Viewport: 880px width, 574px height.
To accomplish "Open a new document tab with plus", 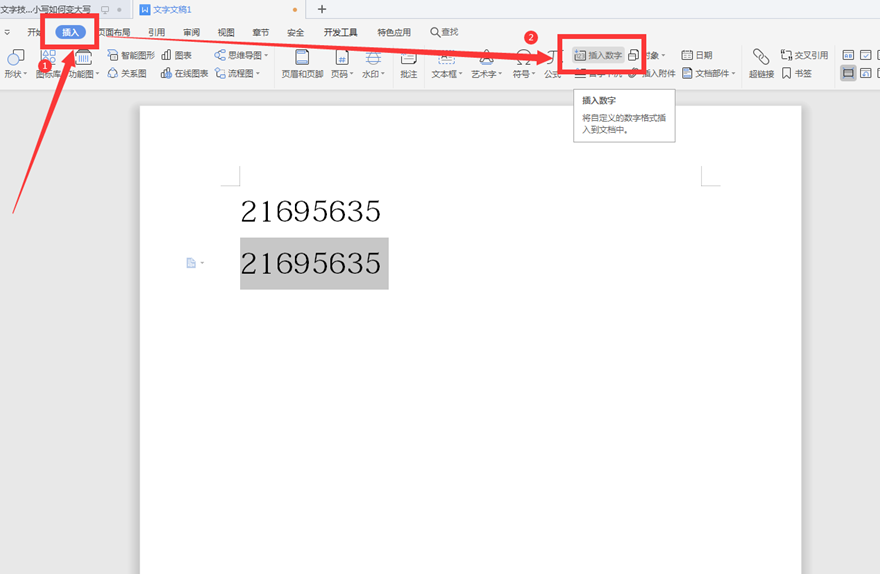I will click(322, 9).
